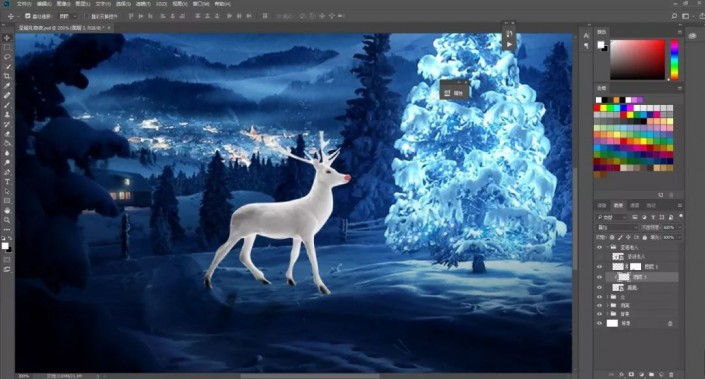Select the Eyedropper tool
This screenshot has height=379, width=705.
click(x=7, y=86)
